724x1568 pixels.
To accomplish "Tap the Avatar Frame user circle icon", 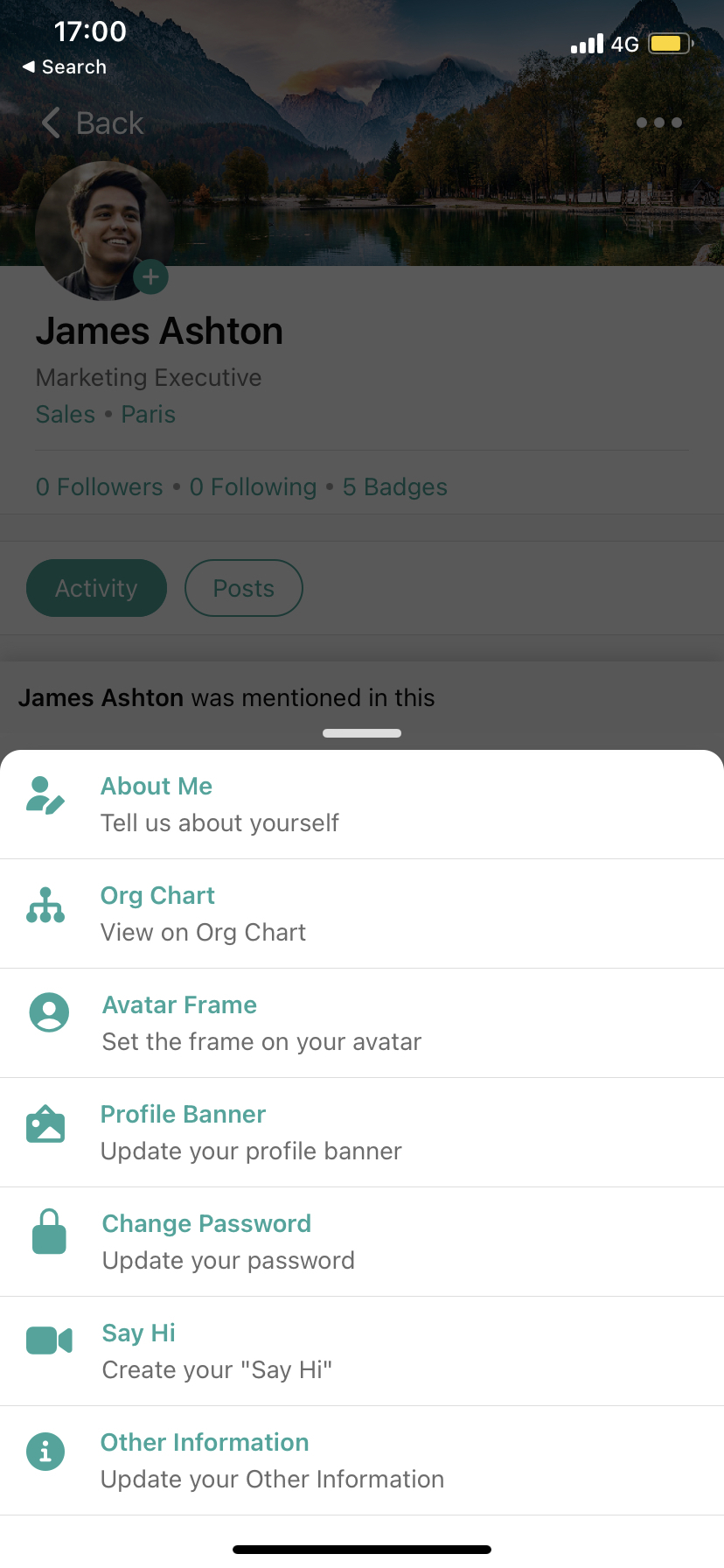I will pos(49,1012).
